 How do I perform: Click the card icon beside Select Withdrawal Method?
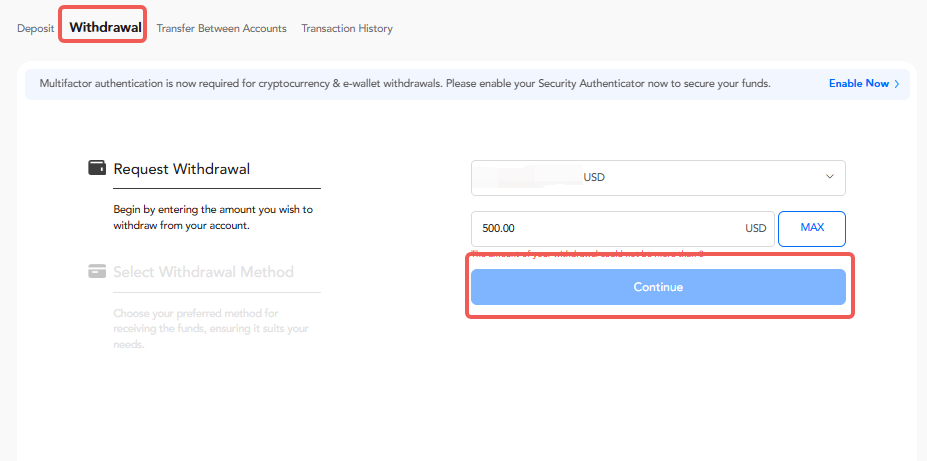97,271
